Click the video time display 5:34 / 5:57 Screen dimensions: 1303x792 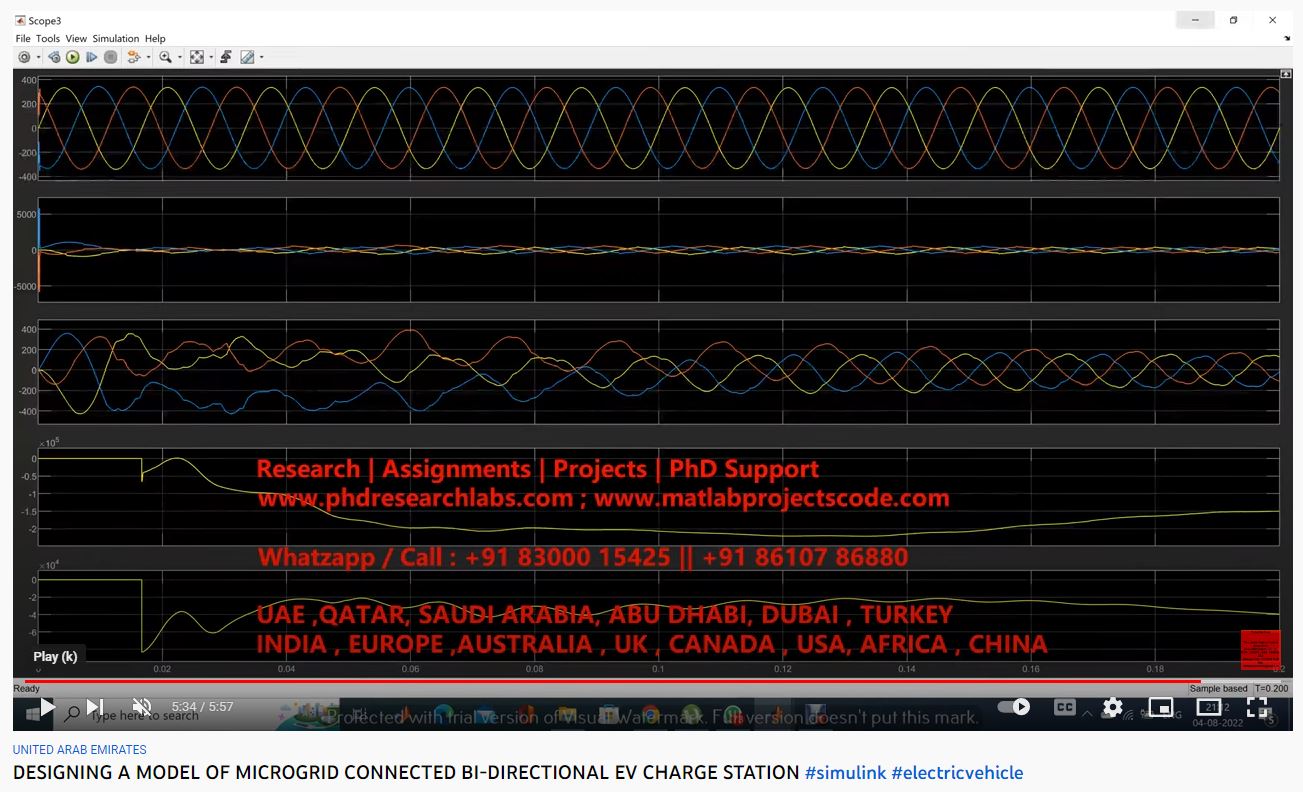pyautogui.click(x=202, y=707)
